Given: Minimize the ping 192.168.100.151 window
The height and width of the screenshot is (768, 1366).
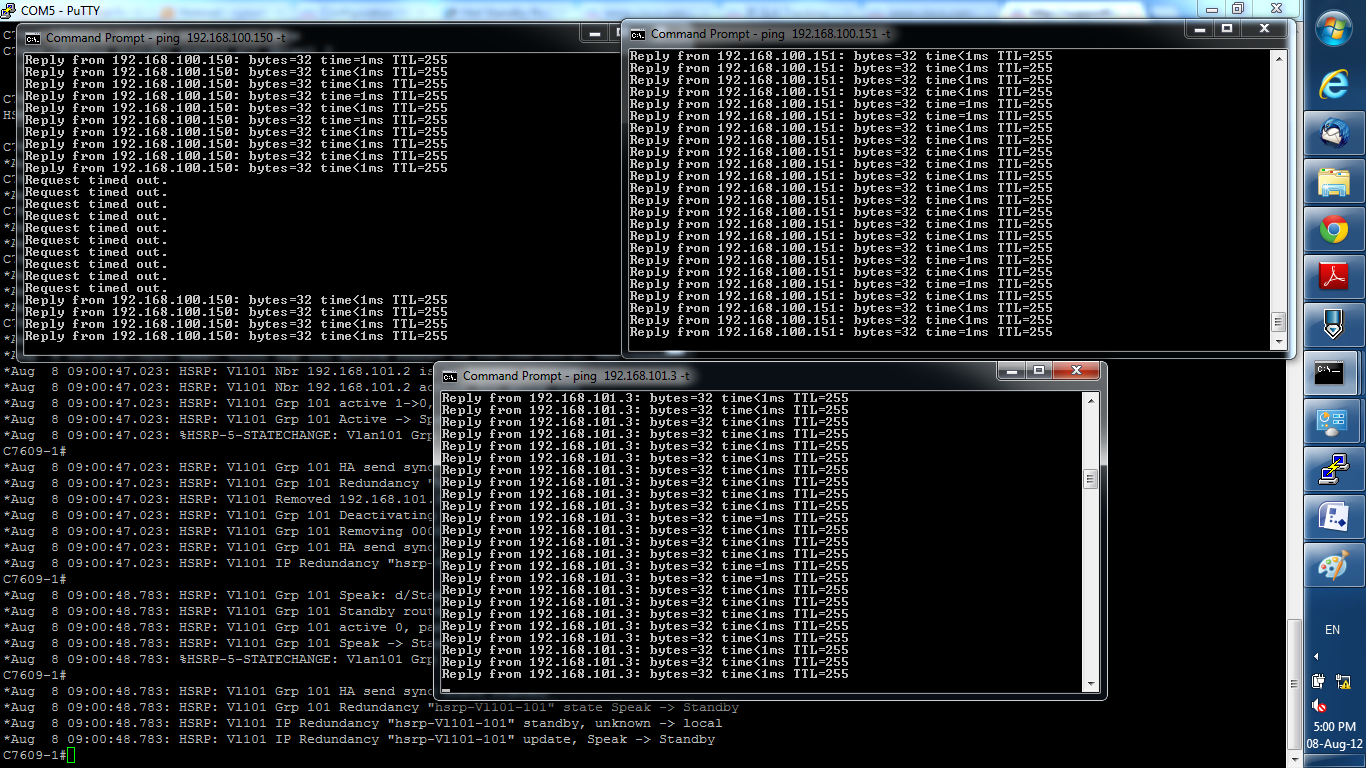Looking at the screenshot, I should pos(1199,28).
